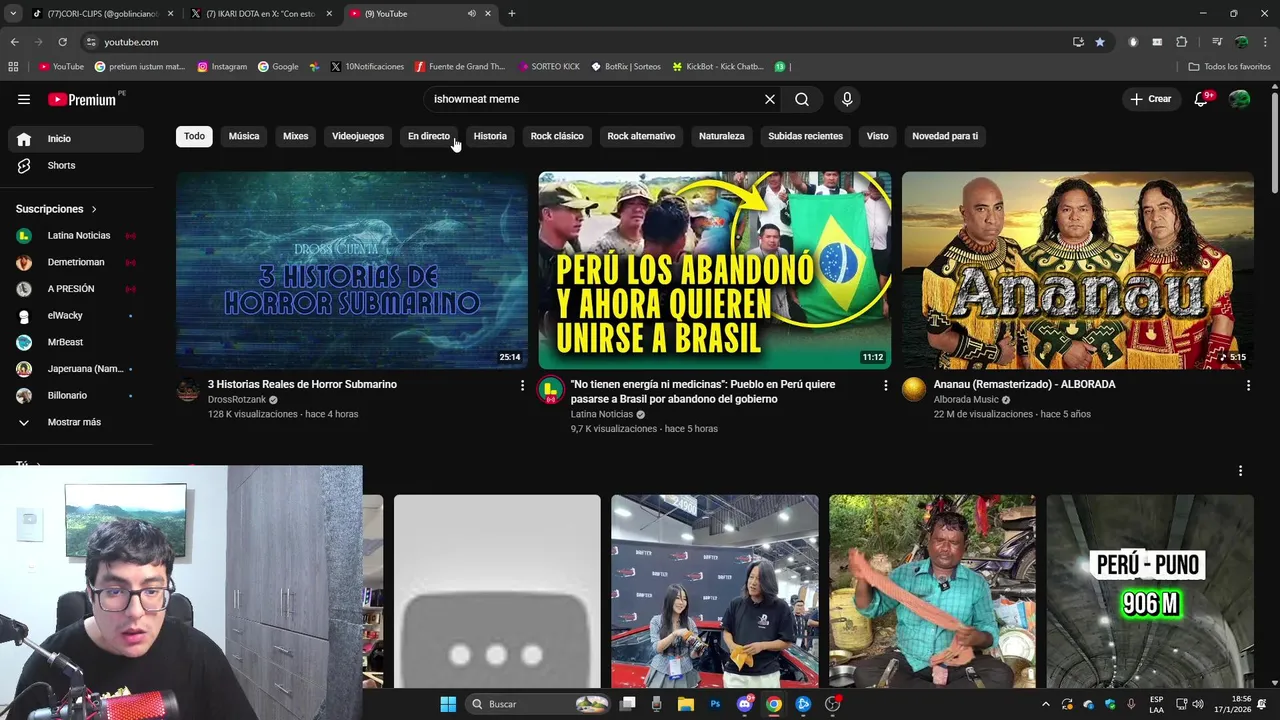
Task: Show hidden system tray icons
Action: coord(1046,704)
